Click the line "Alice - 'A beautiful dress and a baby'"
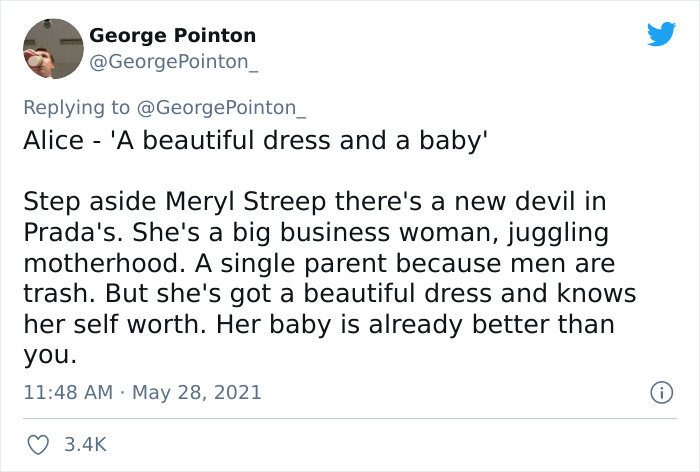700x472 pixels. click(255, 140)
